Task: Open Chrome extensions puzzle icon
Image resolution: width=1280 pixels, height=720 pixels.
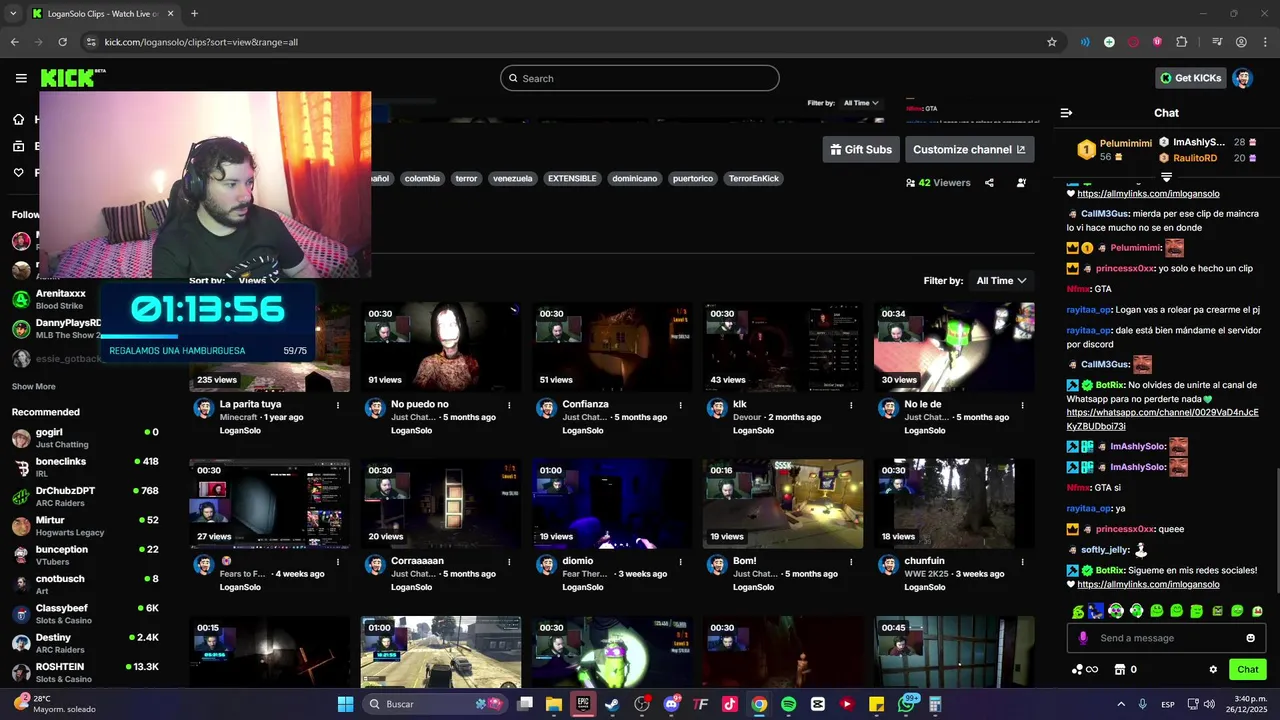Action: click(x=1182, y=42)
